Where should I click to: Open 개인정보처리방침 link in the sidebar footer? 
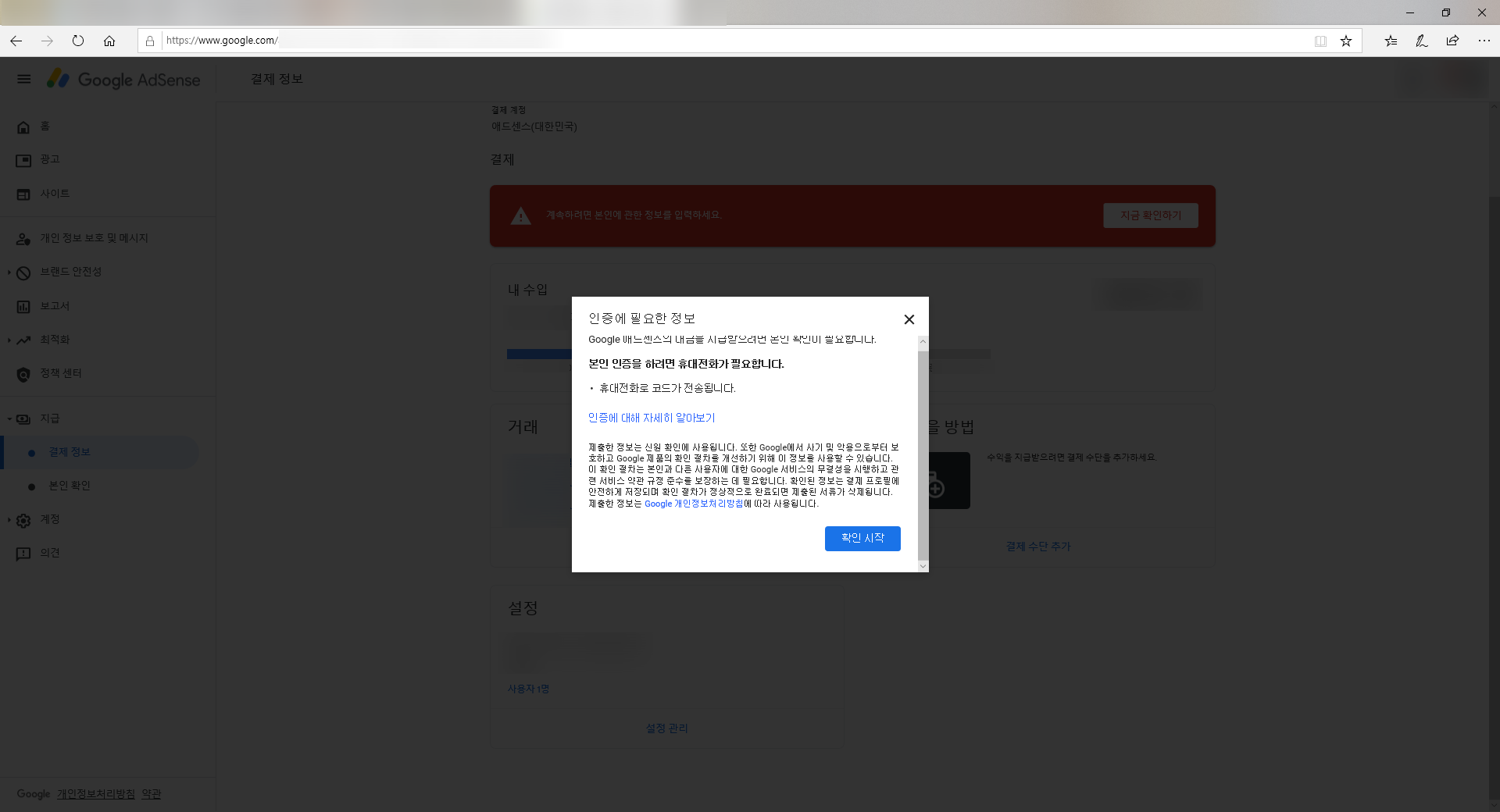pos(95,794)
